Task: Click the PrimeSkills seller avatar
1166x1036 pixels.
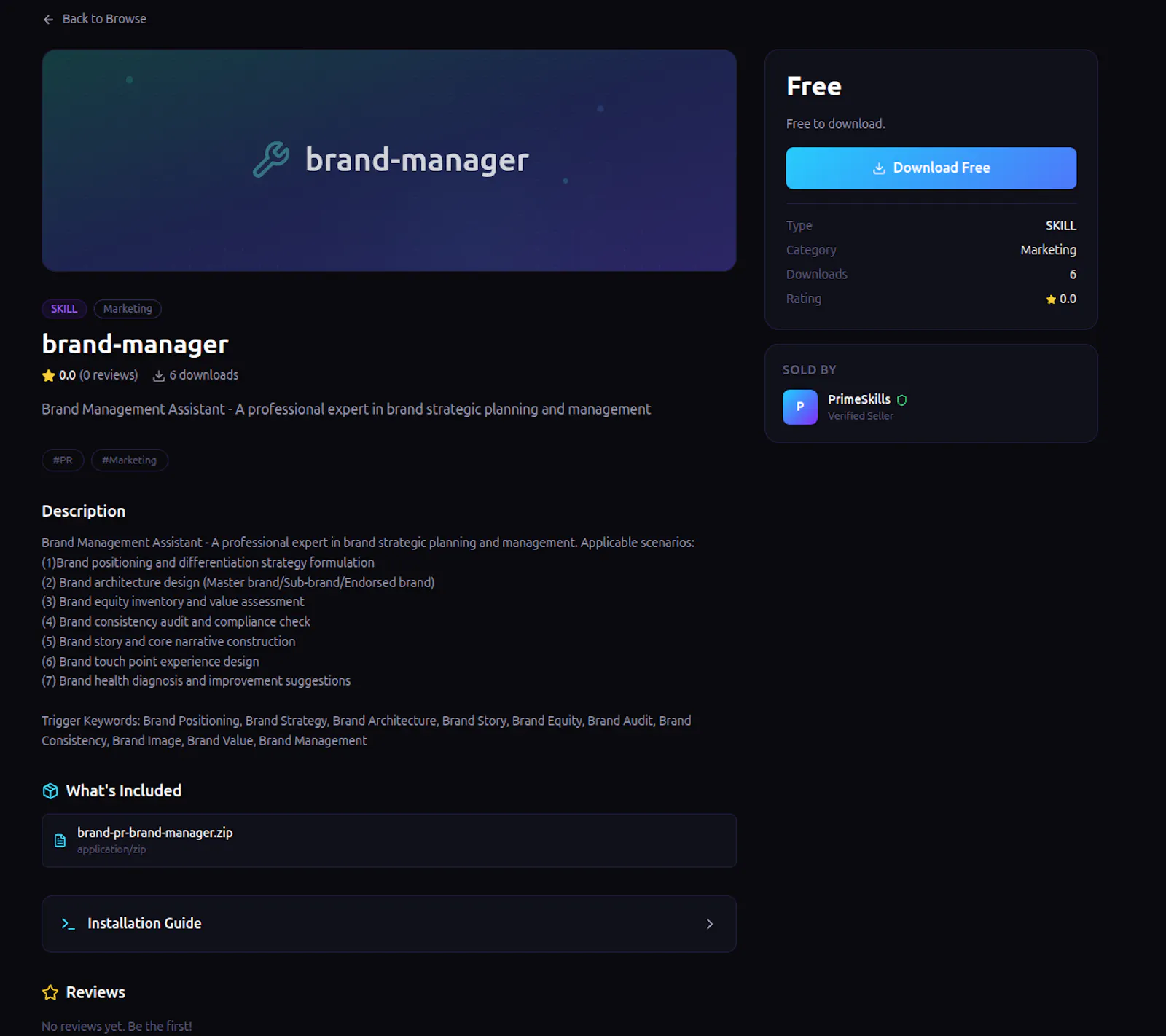Action: coord(800,407)
